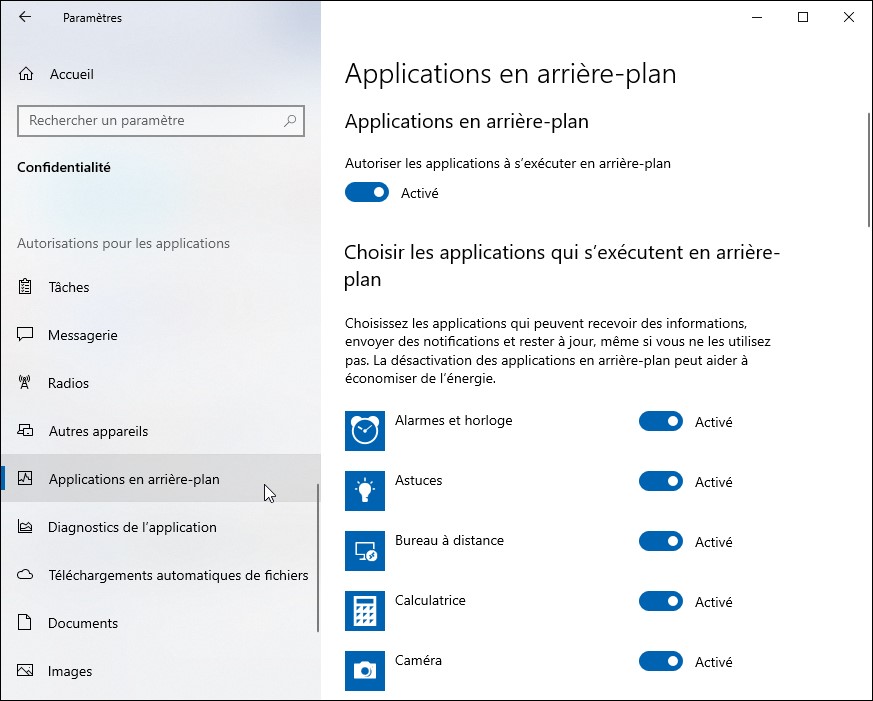Click the Astuces lightbulb icon
This screenshot has height=701, width=873.
coord(365,491)
